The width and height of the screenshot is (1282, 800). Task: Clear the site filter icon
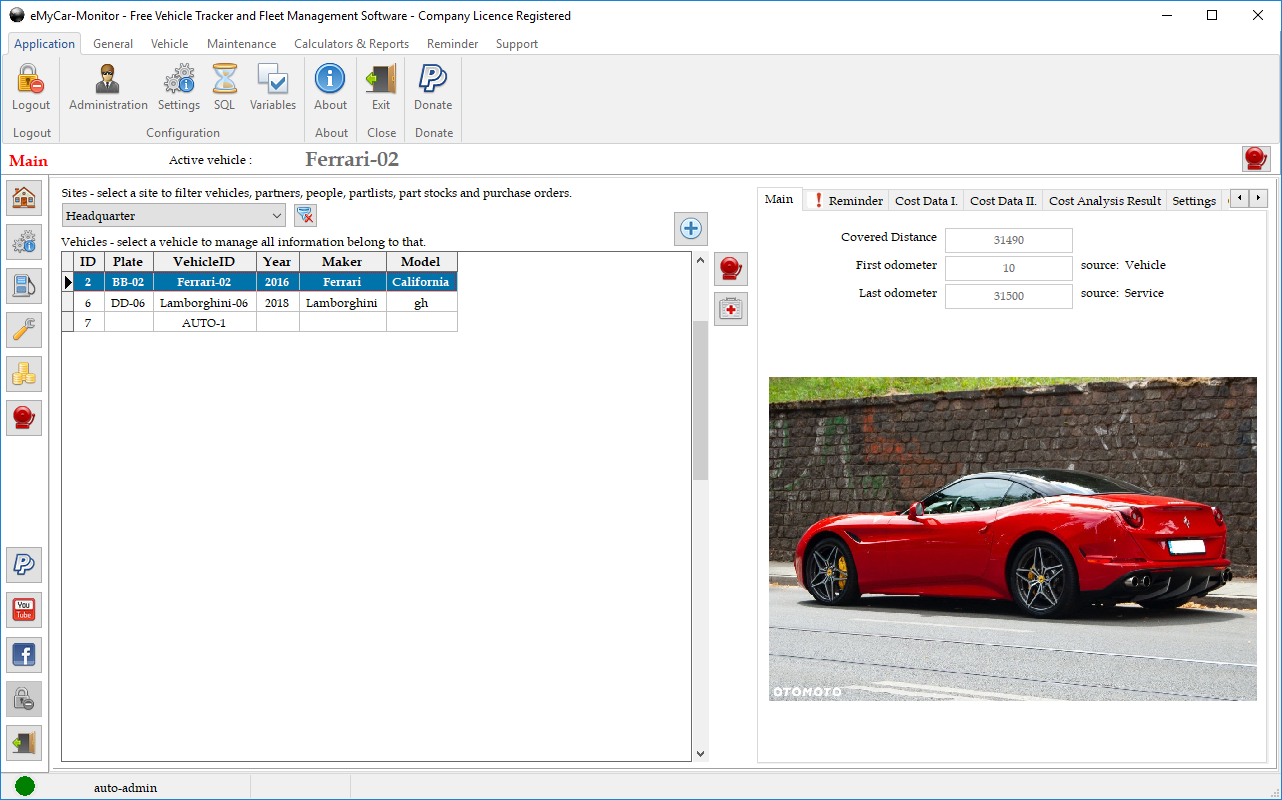(306, 215)
